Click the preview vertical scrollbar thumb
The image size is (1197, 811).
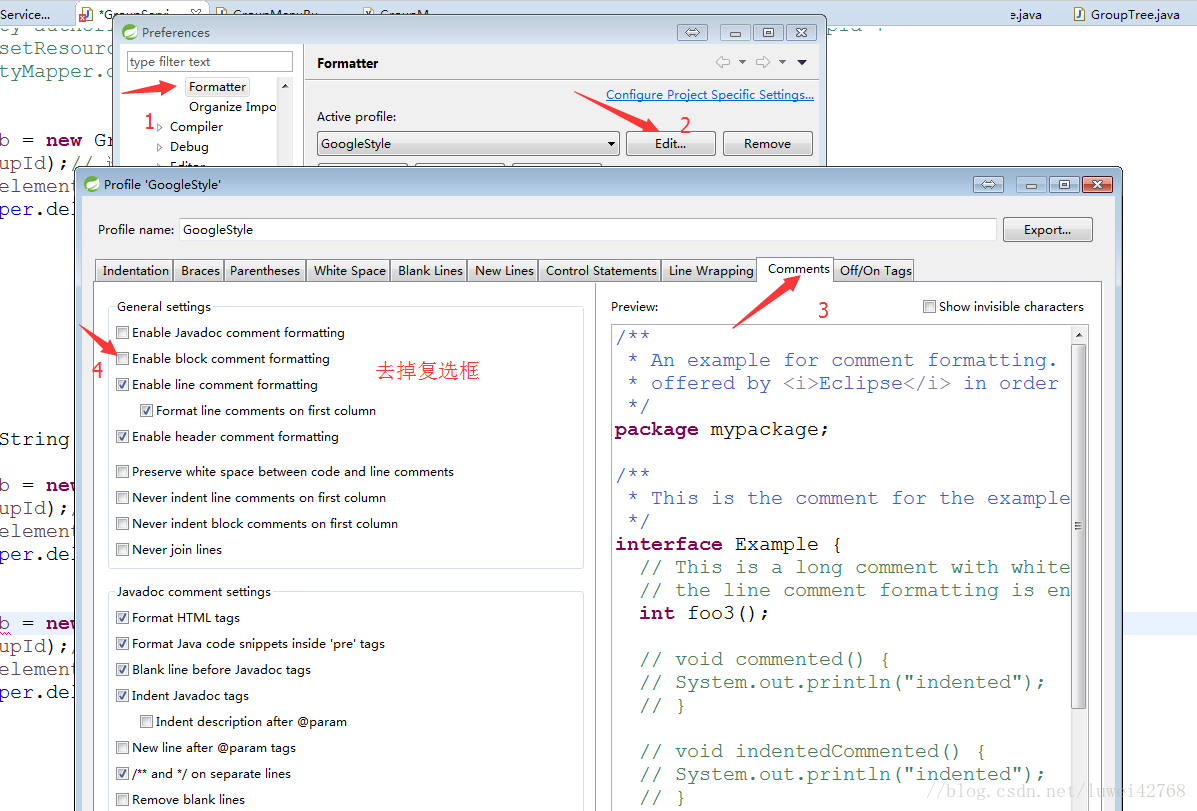[x=1079, y=526]
